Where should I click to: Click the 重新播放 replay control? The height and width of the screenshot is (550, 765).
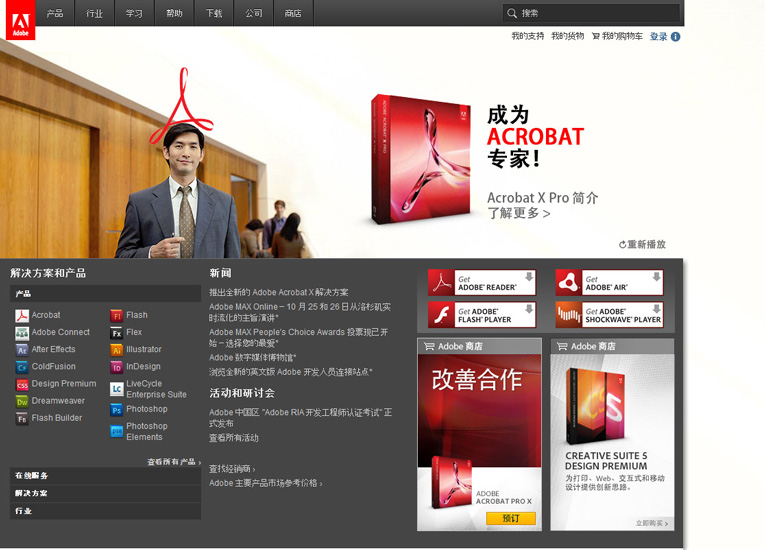click(642, 244)
